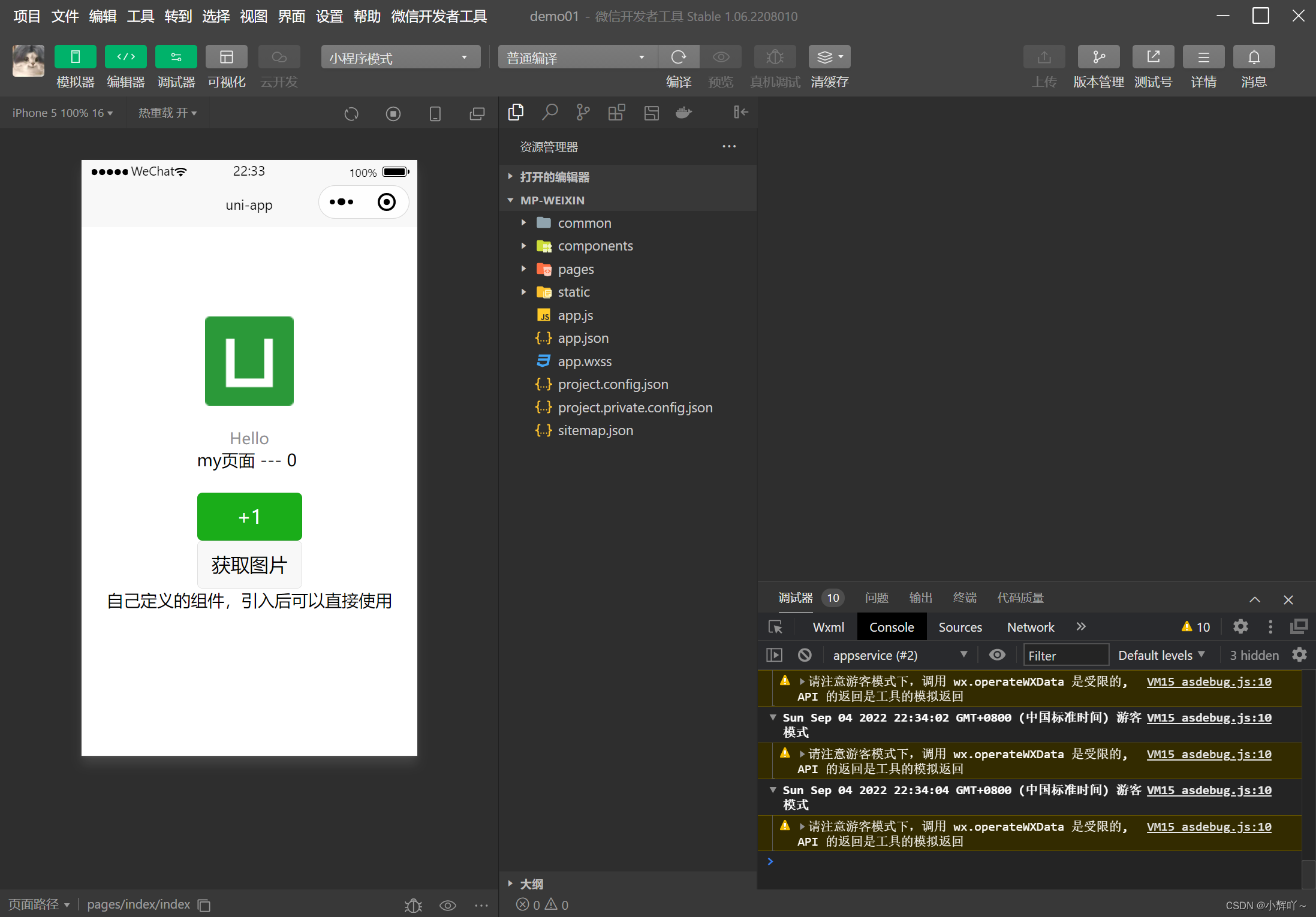
Task: Click the 真机调试 real device debug icon
Action: click(x=775, y=57)
